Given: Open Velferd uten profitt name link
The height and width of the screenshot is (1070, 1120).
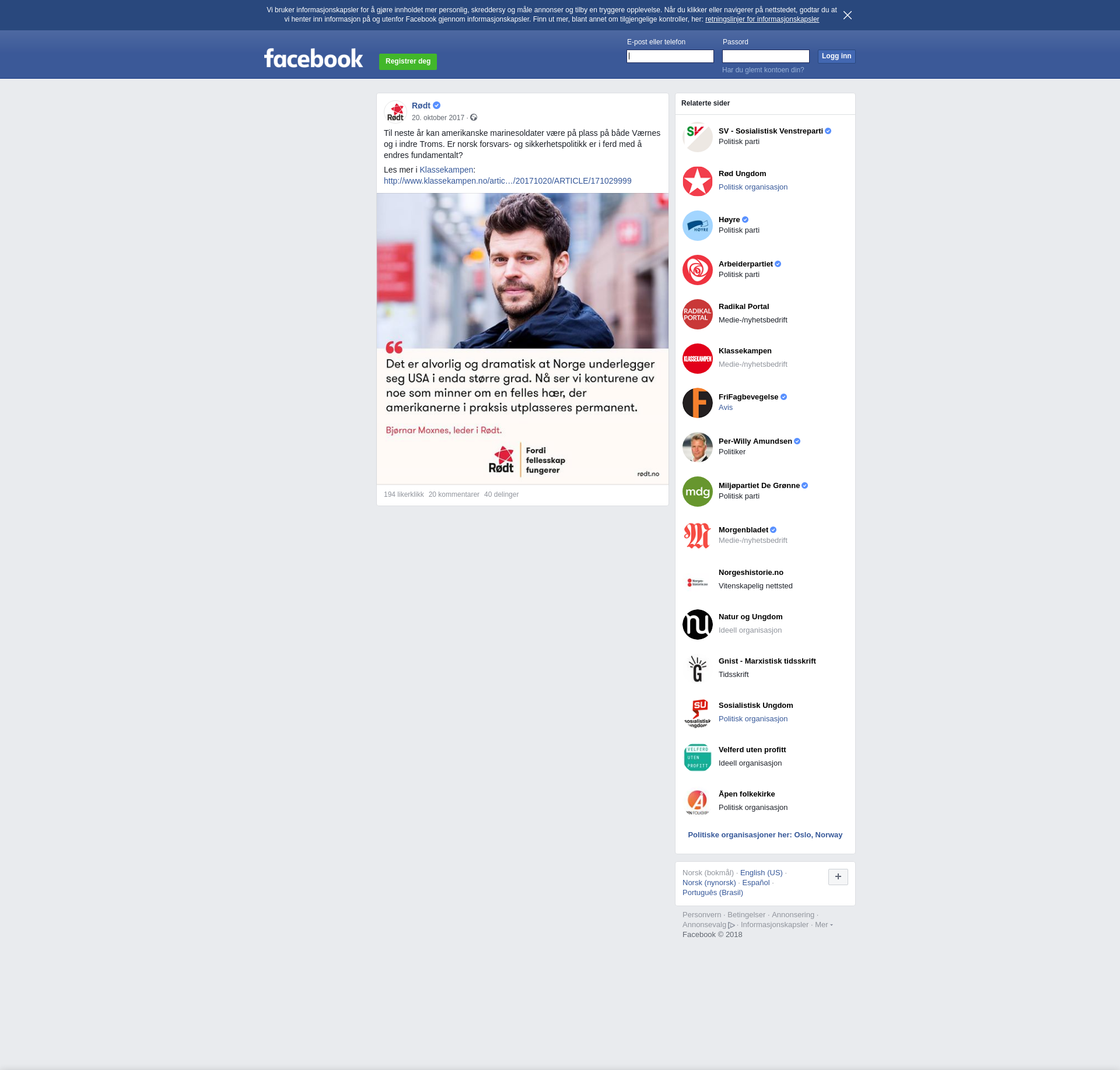Looking at the screenshot, I should [752, 750].
